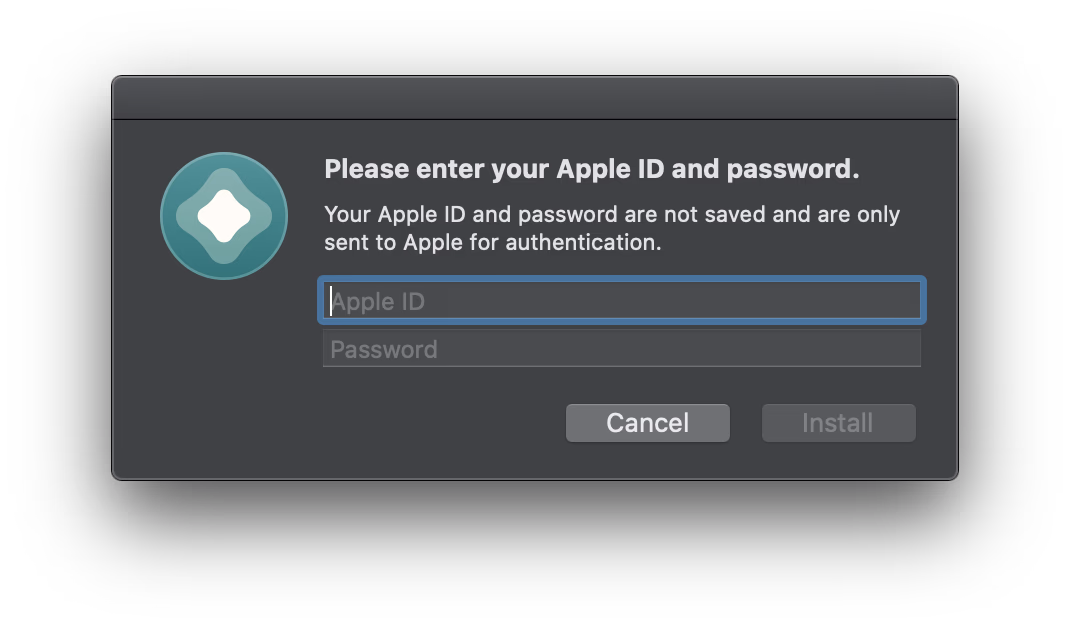The height and width of the screenshot is (628, 1070).
Task: Click the "Please enter your Apple ID" heading
Action: pos(591,169)
